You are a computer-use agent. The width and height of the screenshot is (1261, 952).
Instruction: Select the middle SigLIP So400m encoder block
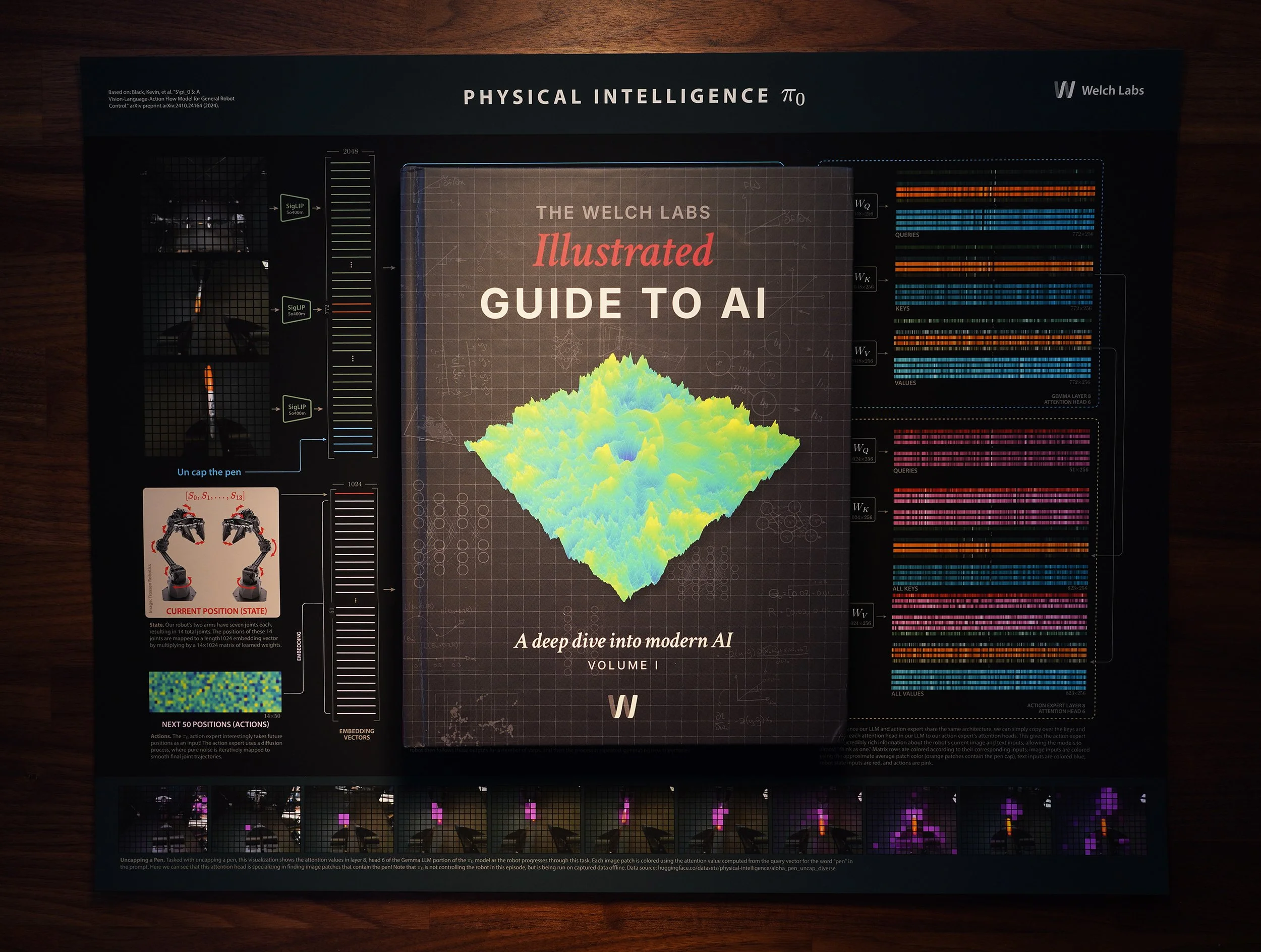click(x=296, y=310)
